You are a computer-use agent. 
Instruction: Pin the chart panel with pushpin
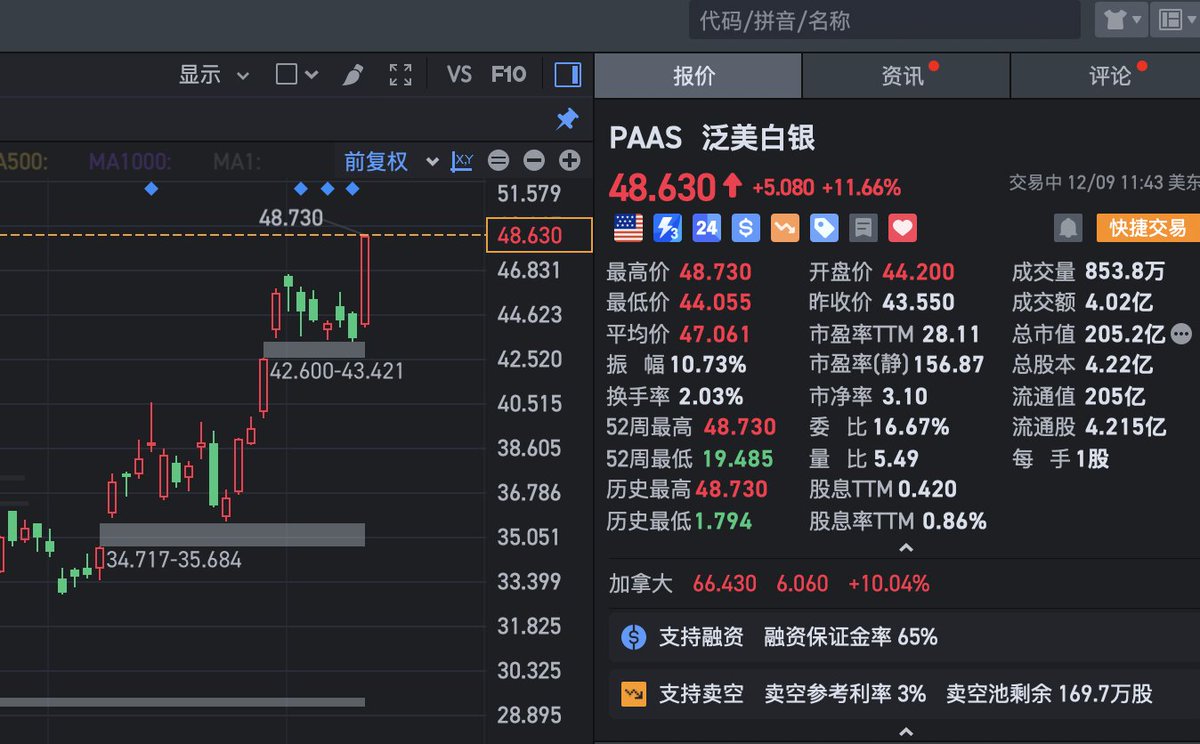tap(567, 120)
